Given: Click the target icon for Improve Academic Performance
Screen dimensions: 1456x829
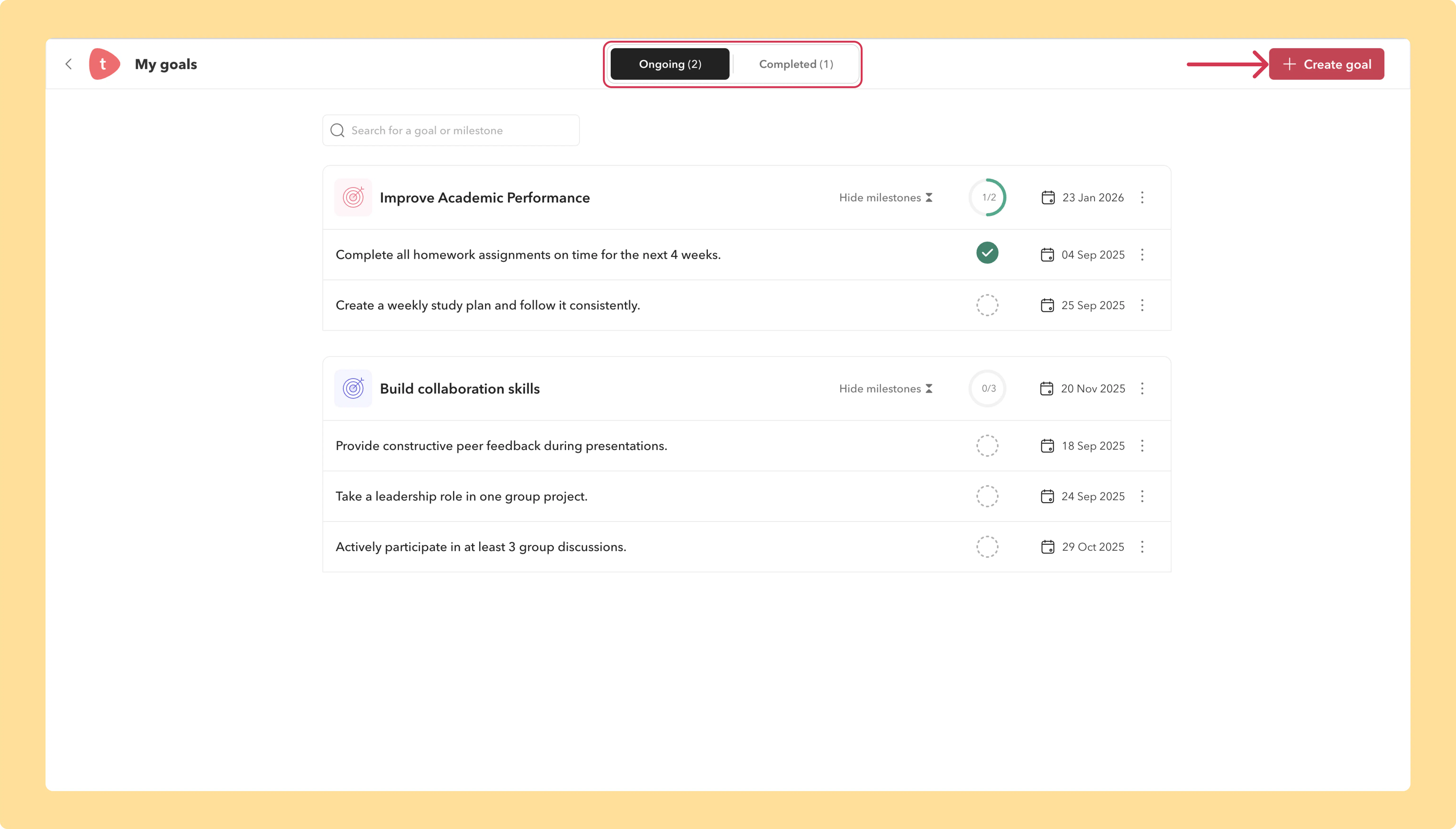Looking at the screenshot, I should click(353, 198).
